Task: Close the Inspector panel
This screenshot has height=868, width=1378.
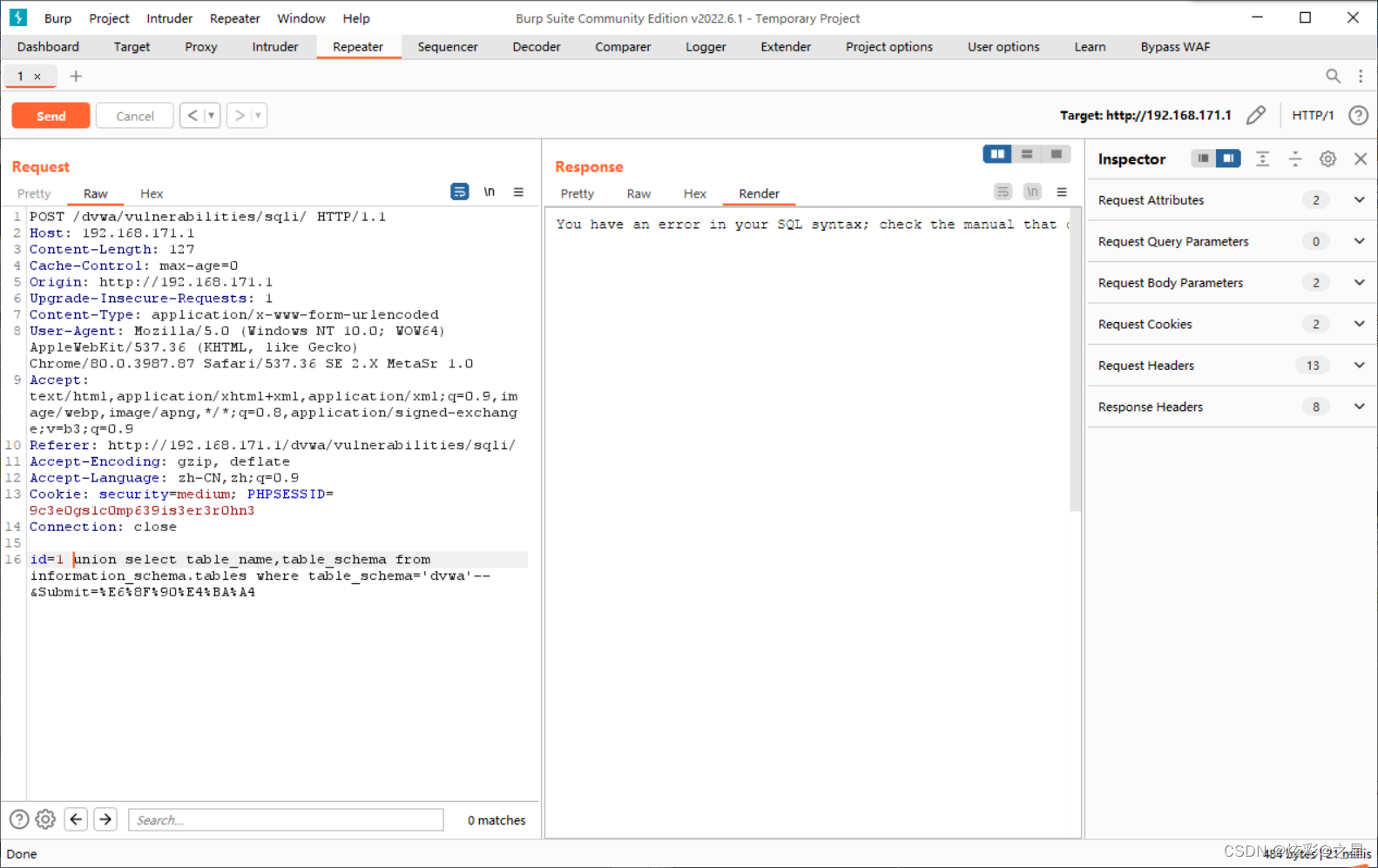Action: (x=1361, y=158)
